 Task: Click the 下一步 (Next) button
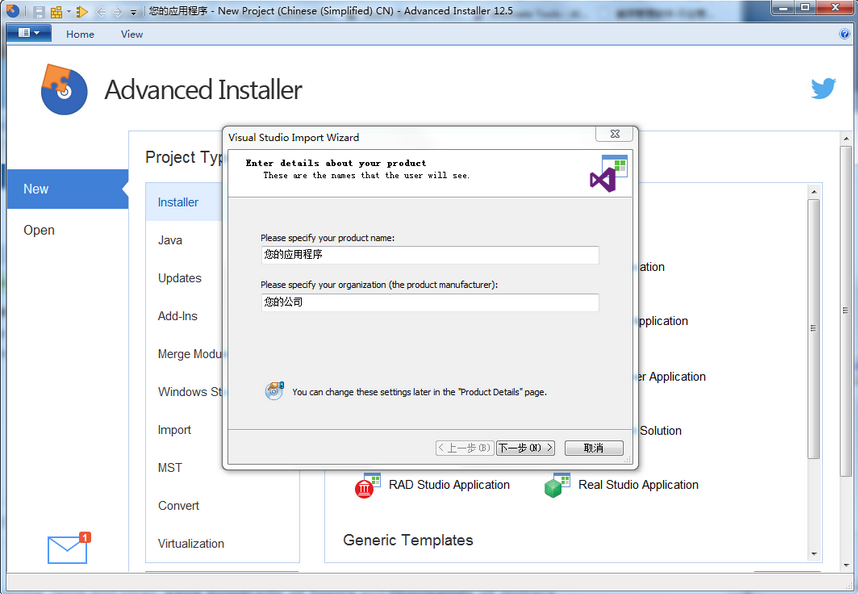(525, 447)
